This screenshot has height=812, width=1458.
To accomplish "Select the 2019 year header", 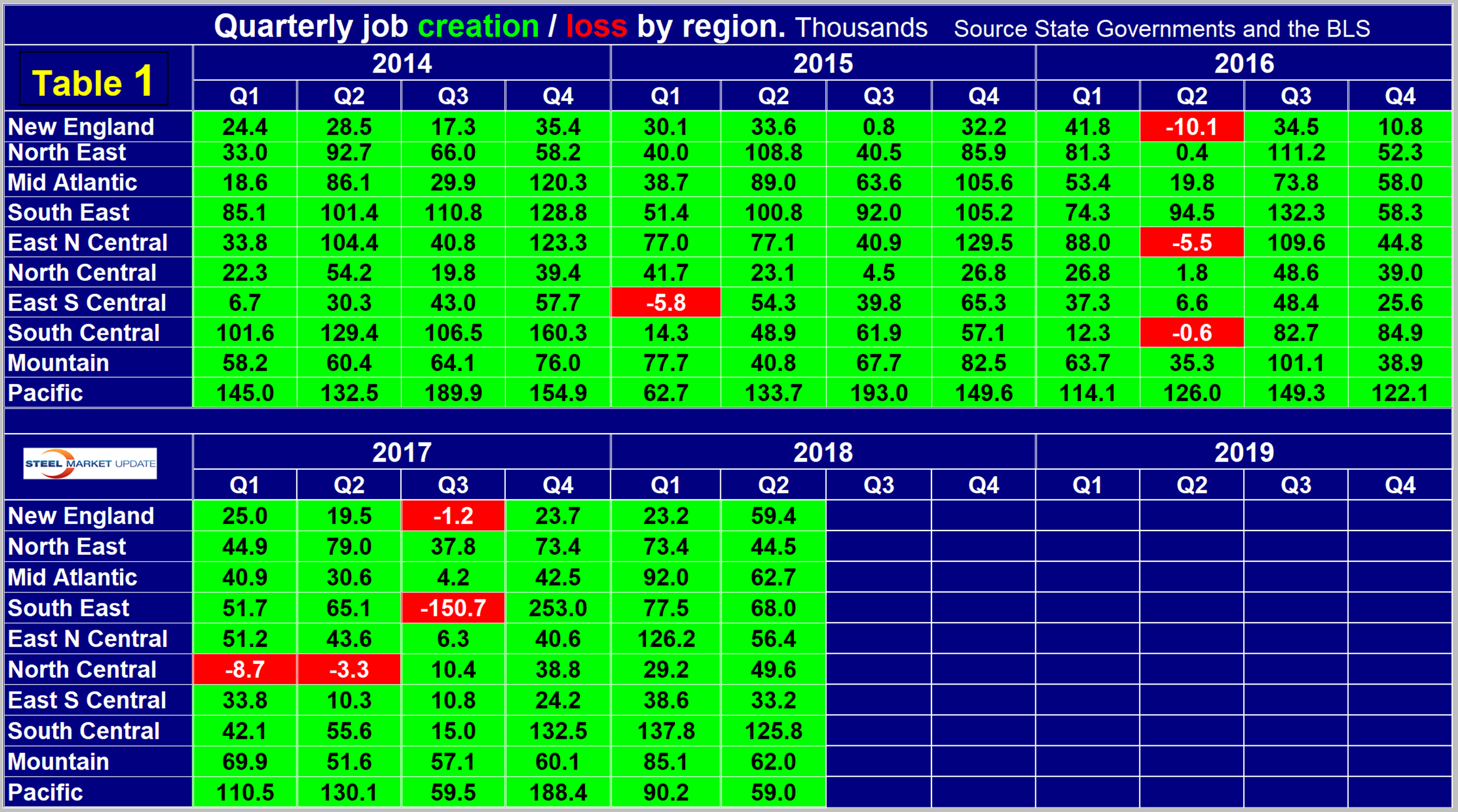I will pos(1244,453).
